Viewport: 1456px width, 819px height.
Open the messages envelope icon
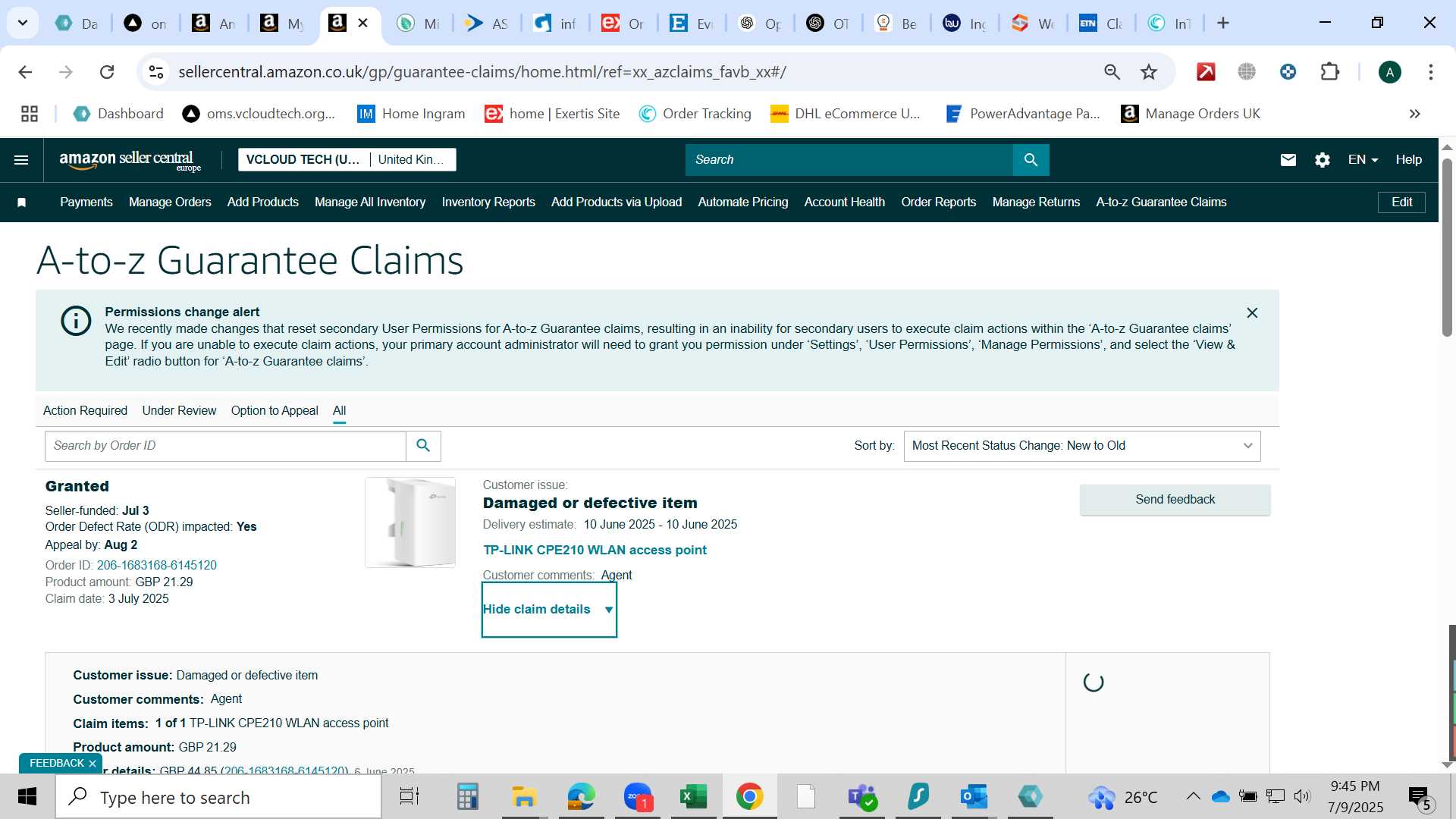click(x=1288, y=160)
